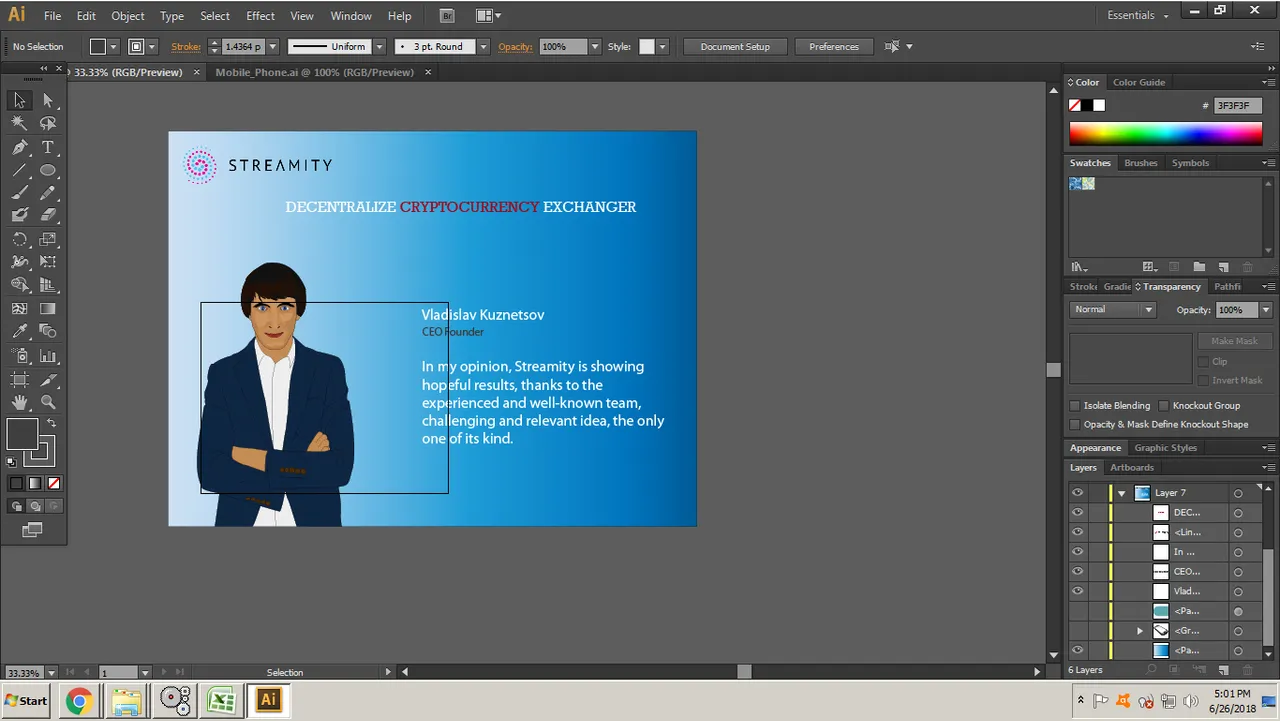Viewport: 1280px width, 721px height.
Task: Select the Ellipse tool
Action: coord(47,170)
